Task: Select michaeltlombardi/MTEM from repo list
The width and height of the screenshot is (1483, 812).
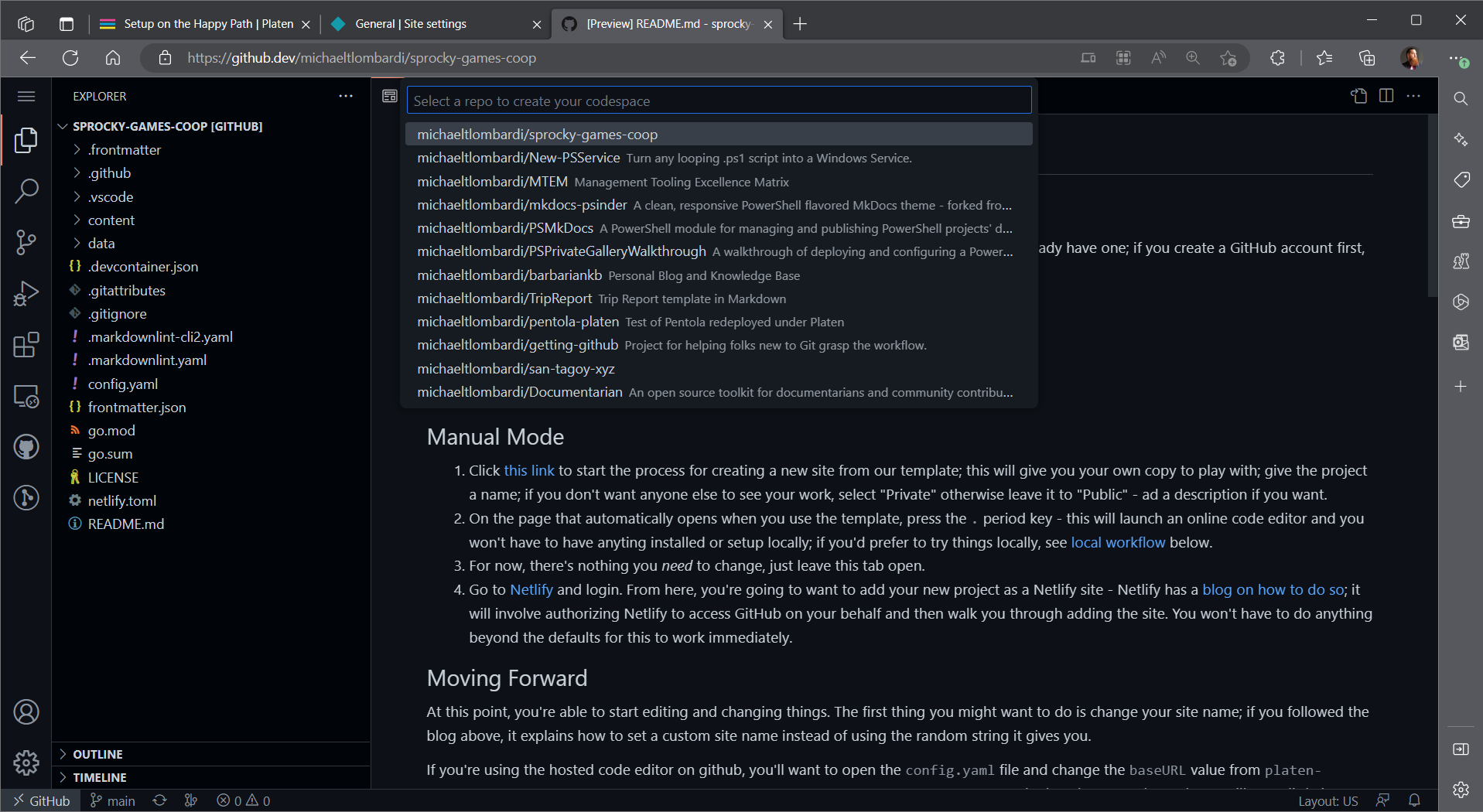Action: point(493,182)
